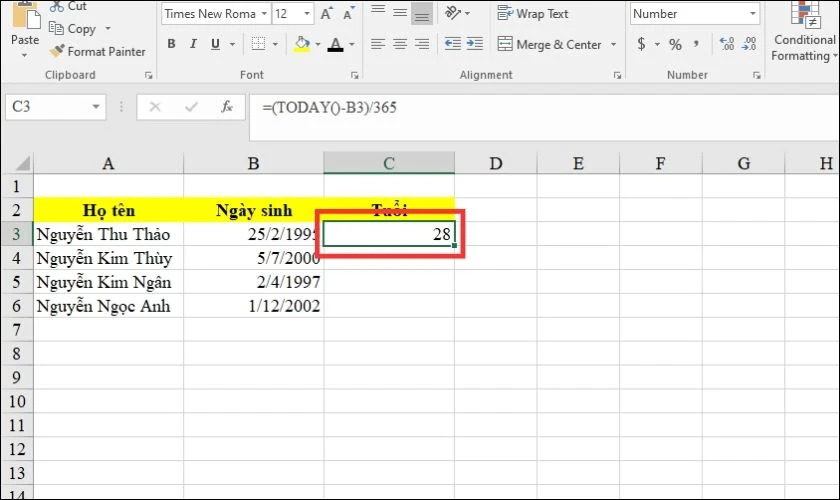Apply percent style

tap(675, 44)
